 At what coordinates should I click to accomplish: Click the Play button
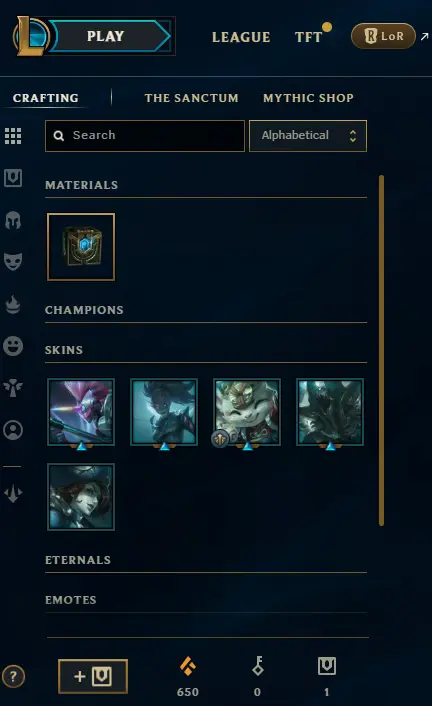110,36
